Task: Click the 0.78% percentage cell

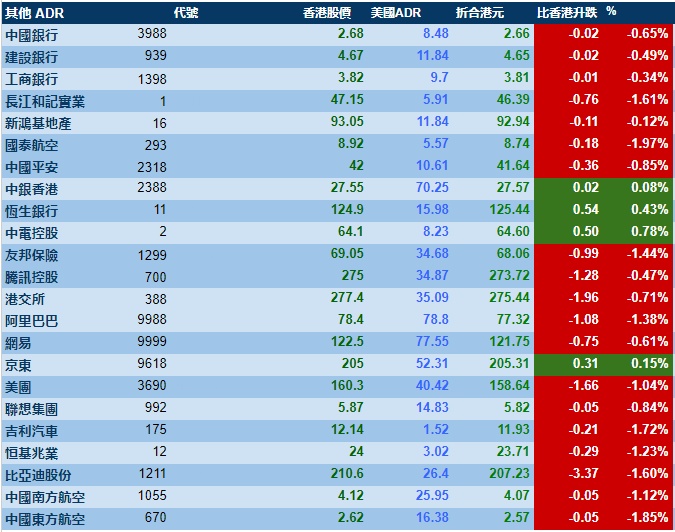Action: 650,231
